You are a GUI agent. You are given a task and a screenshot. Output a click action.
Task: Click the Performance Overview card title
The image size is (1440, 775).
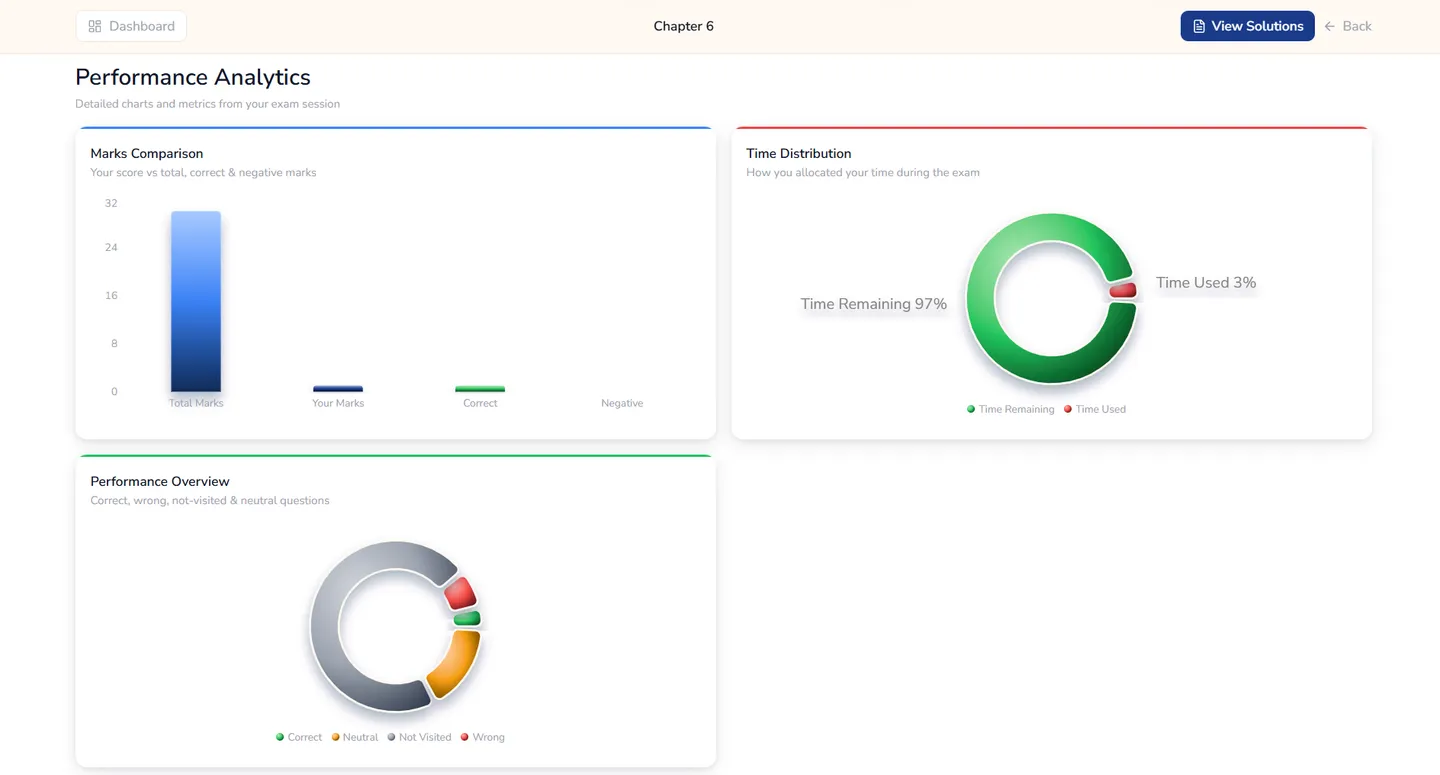click(160, 481)
